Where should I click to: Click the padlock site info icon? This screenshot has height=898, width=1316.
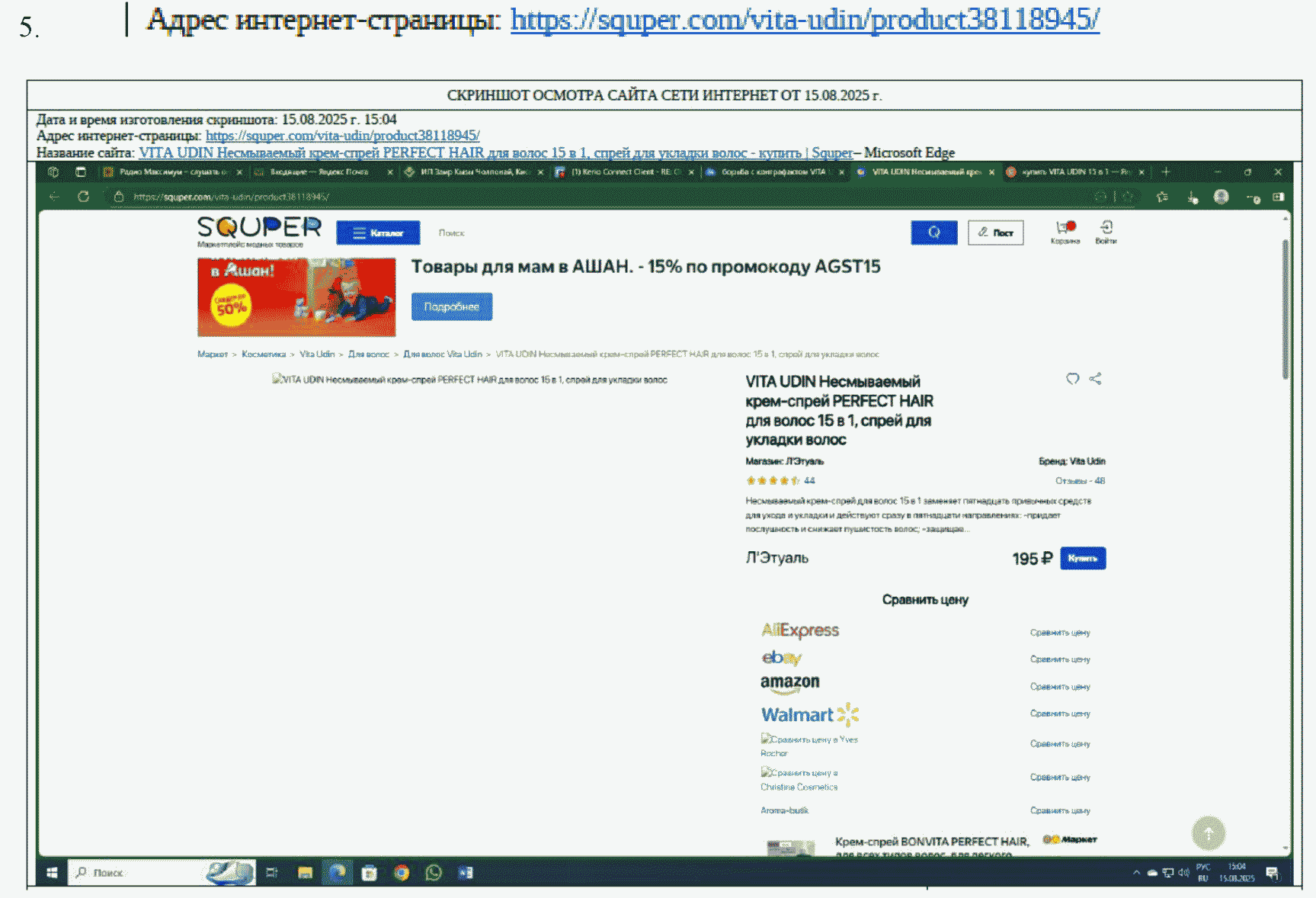(x=118, y=197)
